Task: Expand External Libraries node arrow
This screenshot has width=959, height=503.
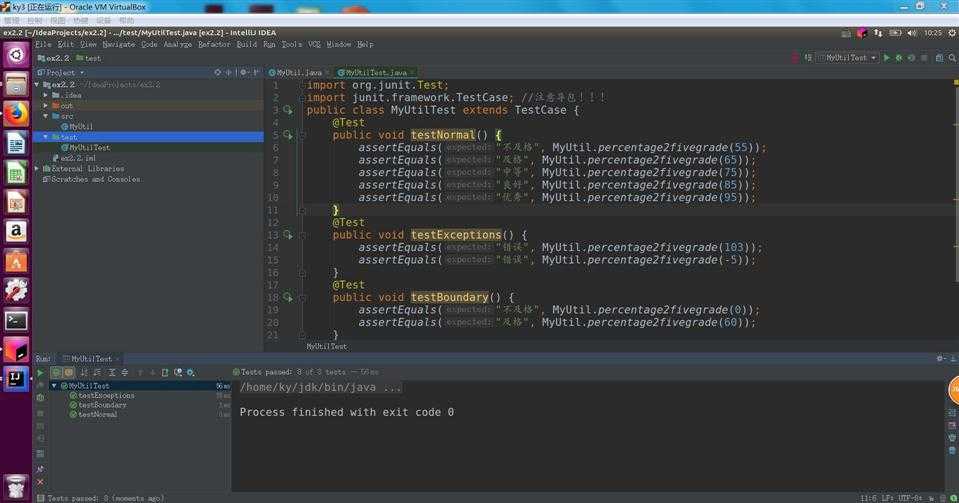Action: coord(38,168)
